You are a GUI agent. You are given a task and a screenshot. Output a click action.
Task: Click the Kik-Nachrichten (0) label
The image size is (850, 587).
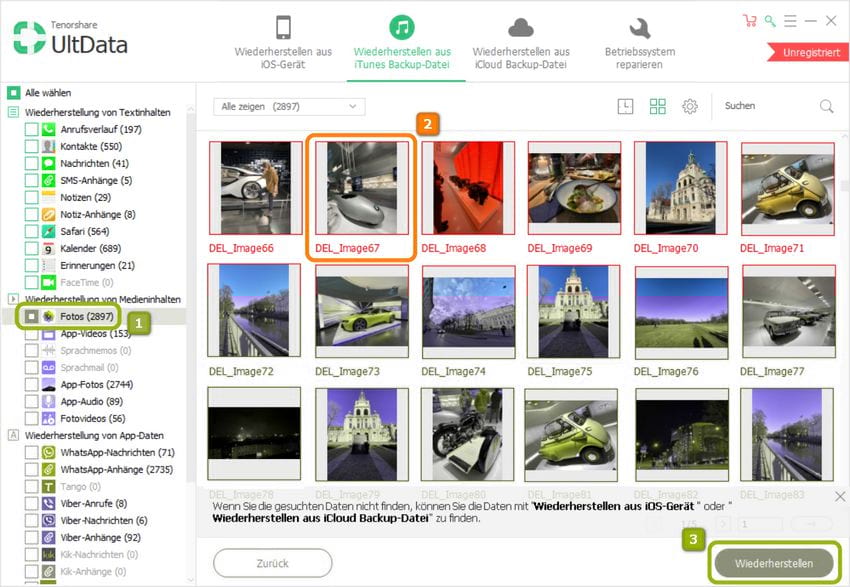pyautogui.click(x=99, y=554)
